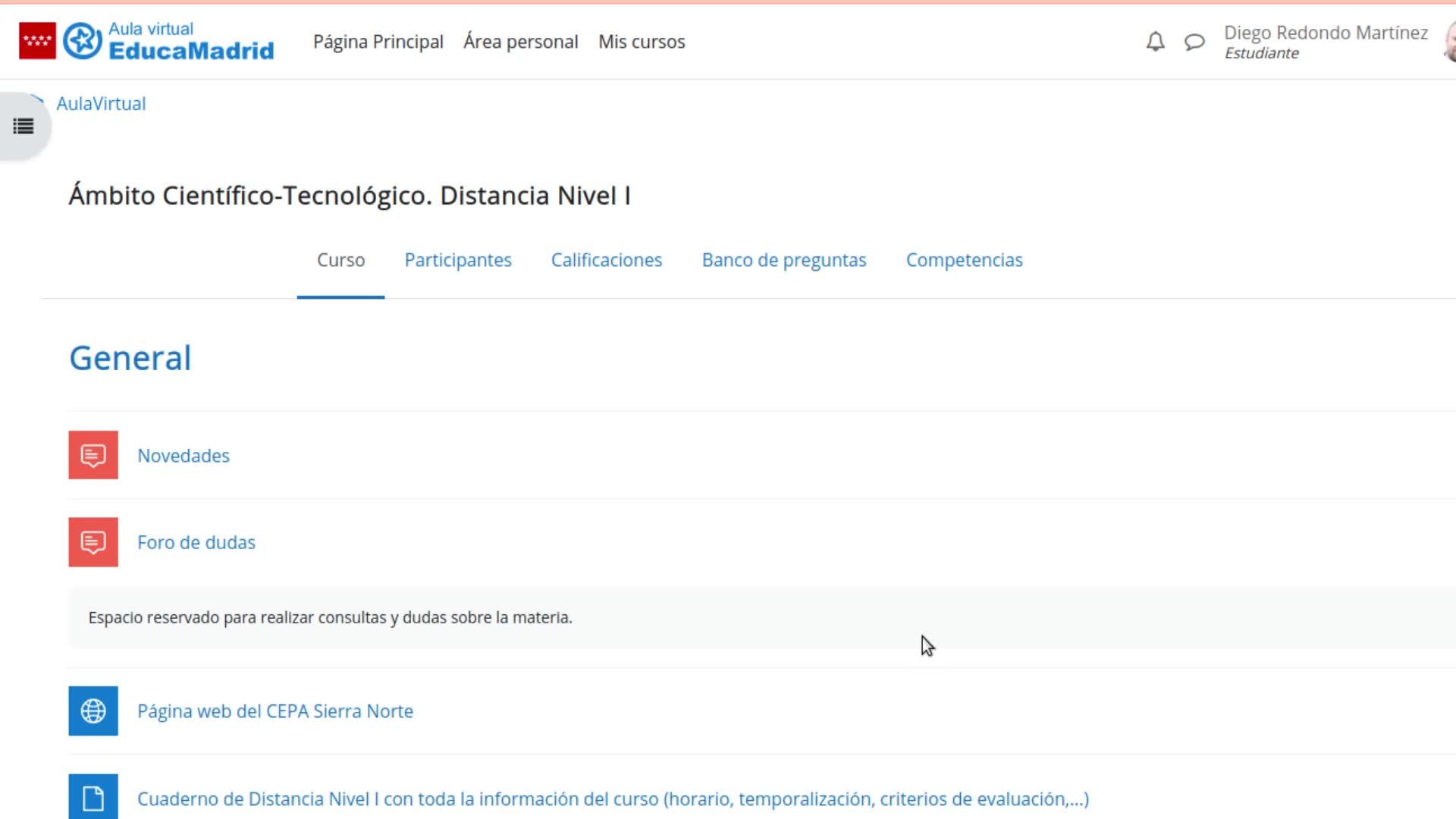Image resolution: width=1456 pixels, height=819 pixels.
Task: Open Mis cursos in the top menu
Action: click(642, 42)
